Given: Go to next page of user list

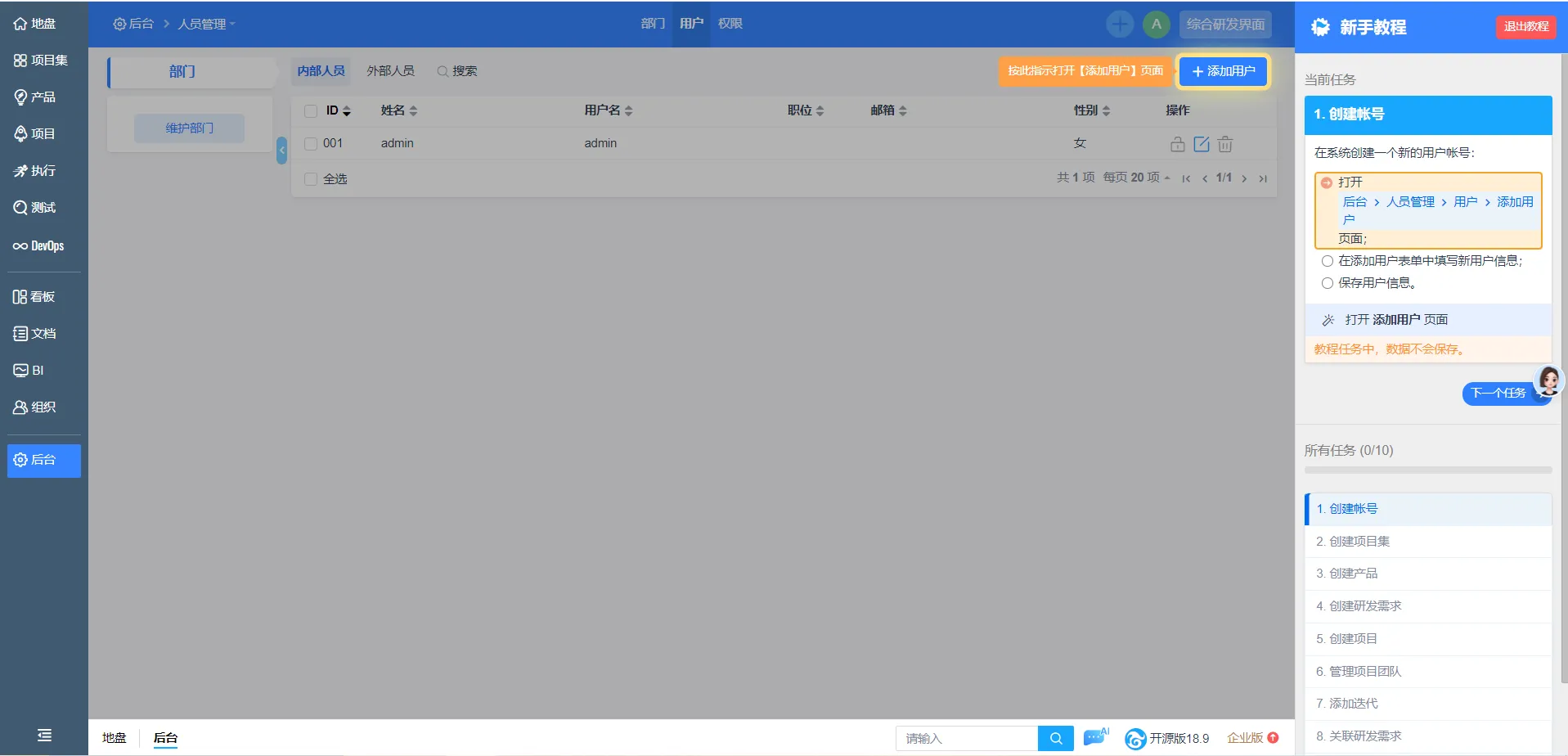Looking at the screenshot, I should click(1244, 178).
